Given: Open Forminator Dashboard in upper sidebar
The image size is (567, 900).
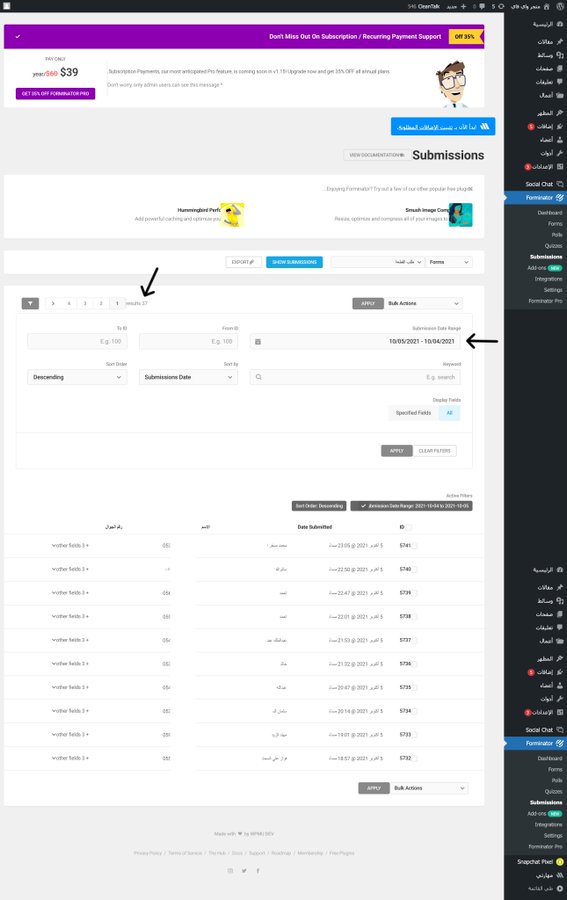Looking at the screenshot, I should [x=549, y=212].
